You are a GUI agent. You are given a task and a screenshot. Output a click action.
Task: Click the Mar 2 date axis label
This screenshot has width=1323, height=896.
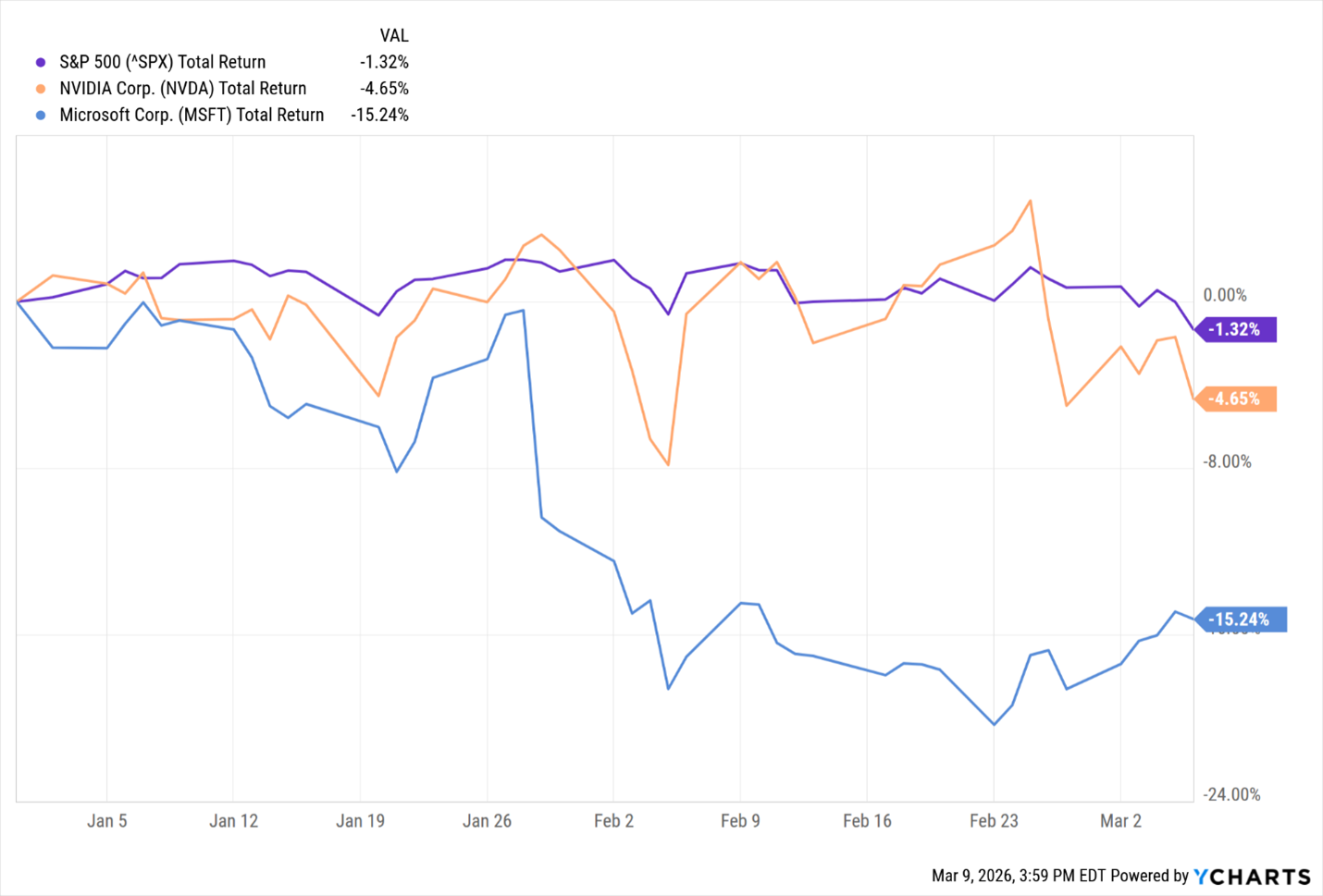(x=1119, y=821)
